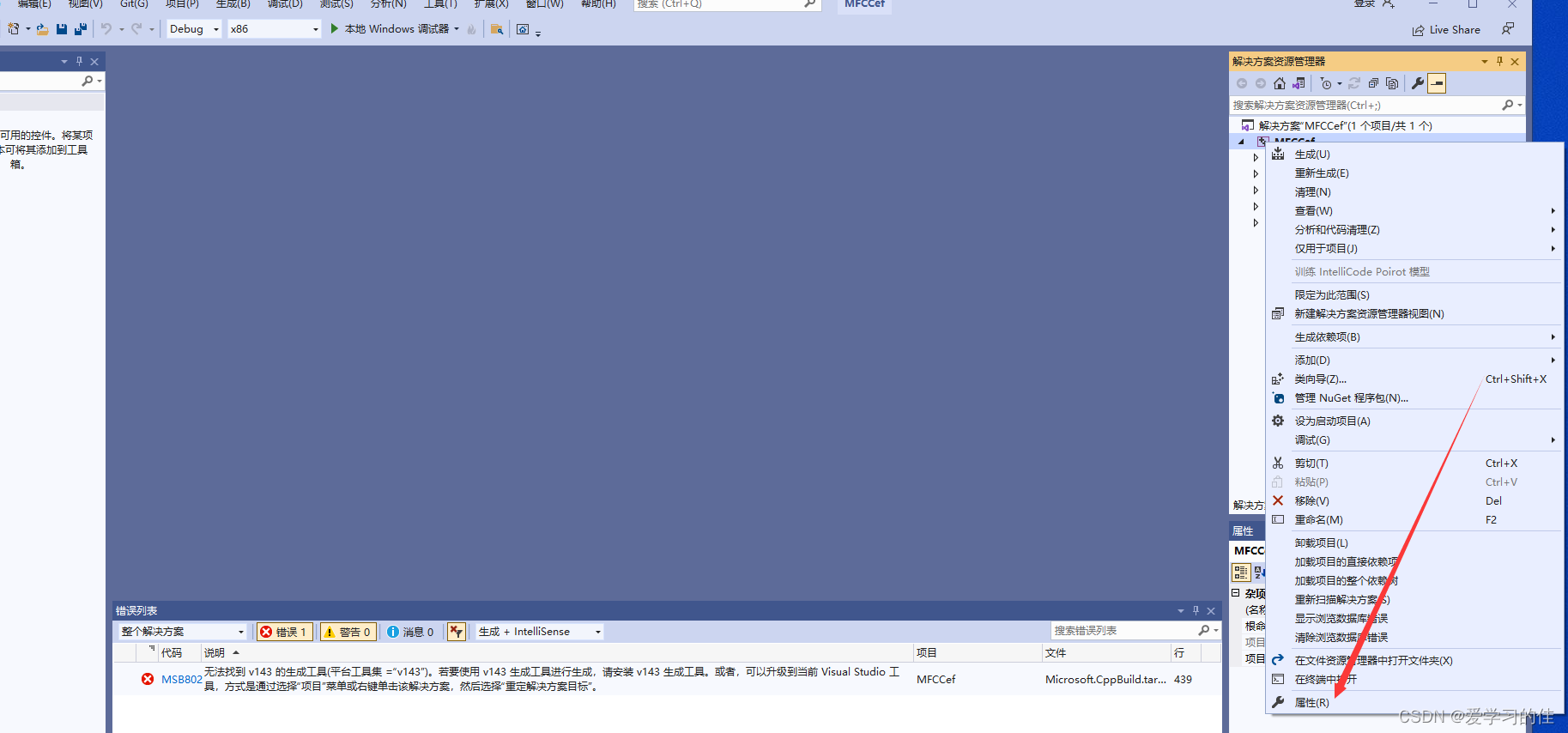Click the 搜索错误列表 search field

(1123, 631)
